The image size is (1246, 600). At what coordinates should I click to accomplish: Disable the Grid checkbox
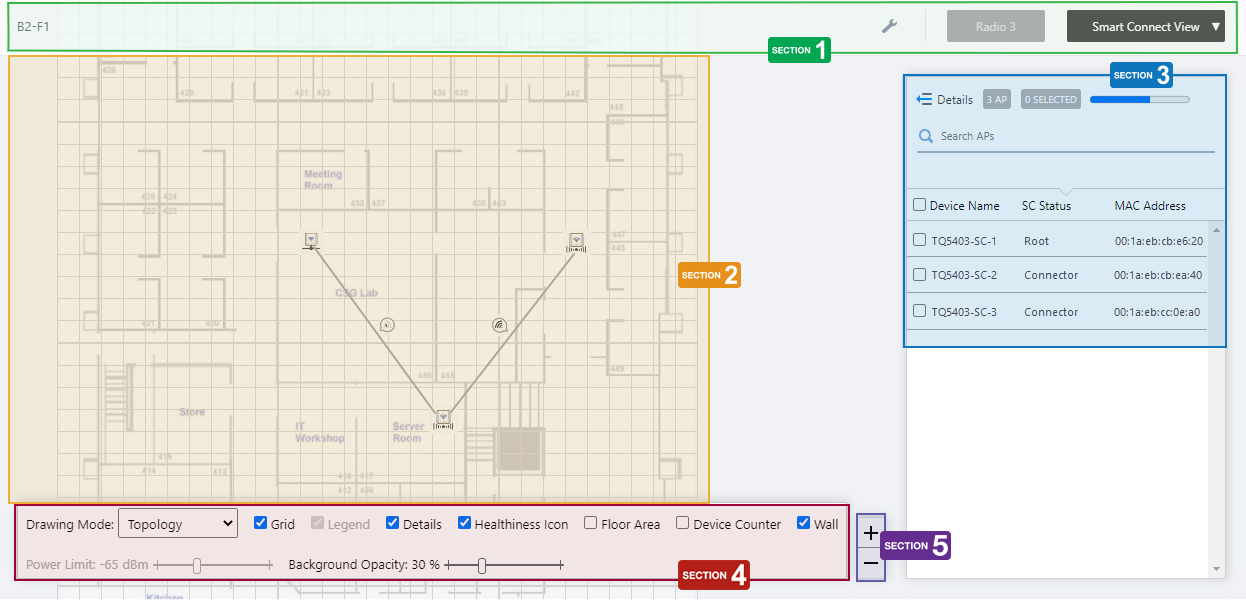click(x=261, y=523)
